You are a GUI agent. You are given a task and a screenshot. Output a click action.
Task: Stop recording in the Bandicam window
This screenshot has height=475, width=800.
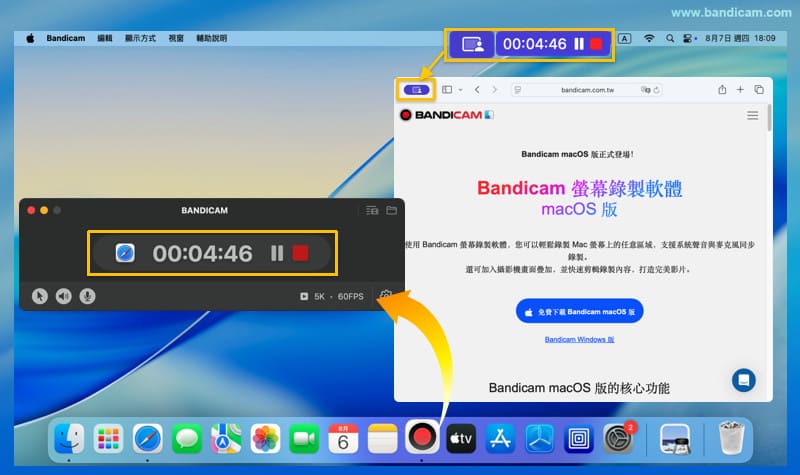click(300, 253)
